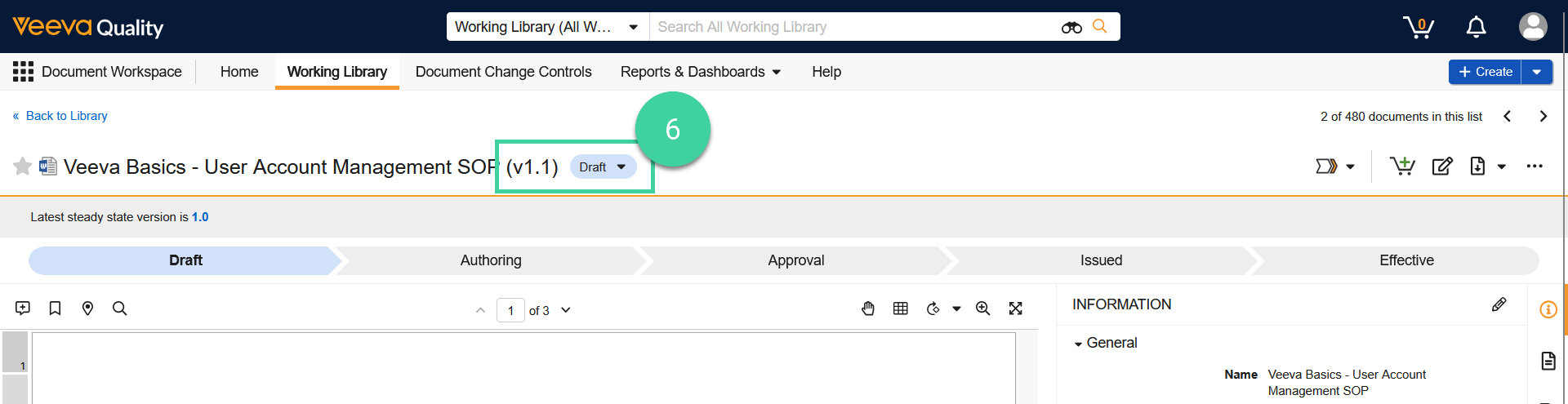Open Working Library search scope dropdown
The image size is (1568, 404).
pyautogui.click(x=547, y=27)
